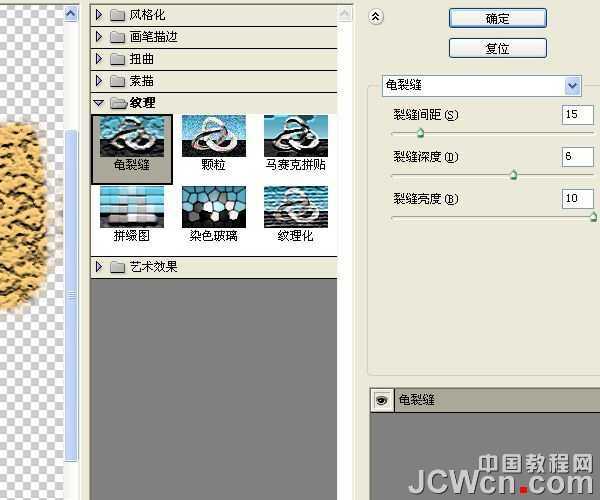This screenshot has height=500, width=600.
Task: Expand the 素描 filter folder
Action: [100, 80]
